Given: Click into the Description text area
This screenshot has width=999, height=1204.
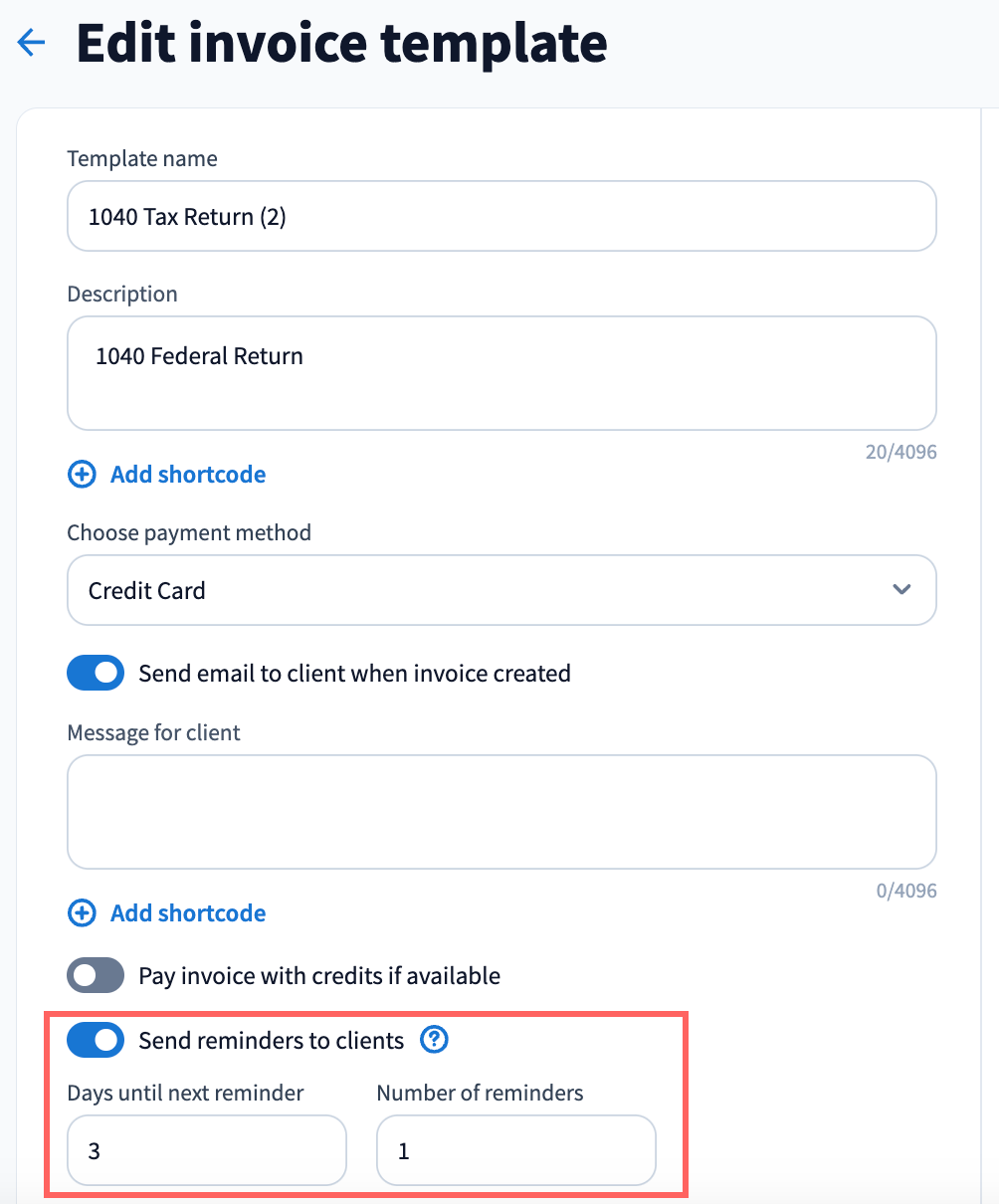Looking at the screenshot, I should [x=501, y=373].
